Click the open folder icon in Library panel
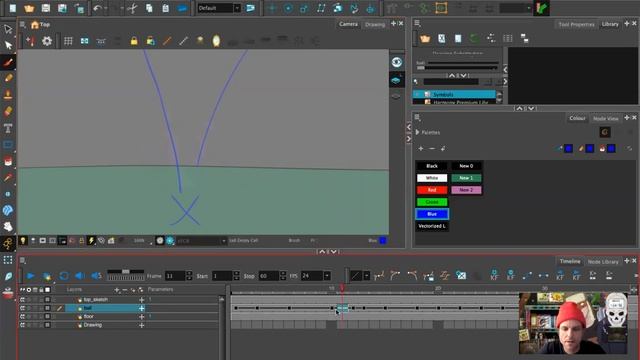640x360 pixels. (425, 38)
